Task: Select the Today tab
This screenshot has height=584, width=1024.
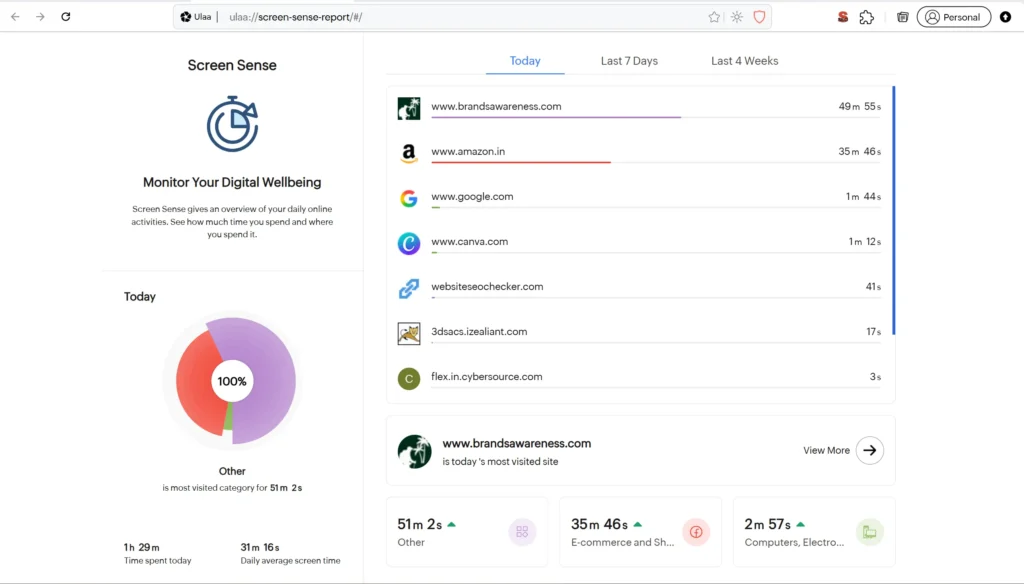Action: point(525,61)
